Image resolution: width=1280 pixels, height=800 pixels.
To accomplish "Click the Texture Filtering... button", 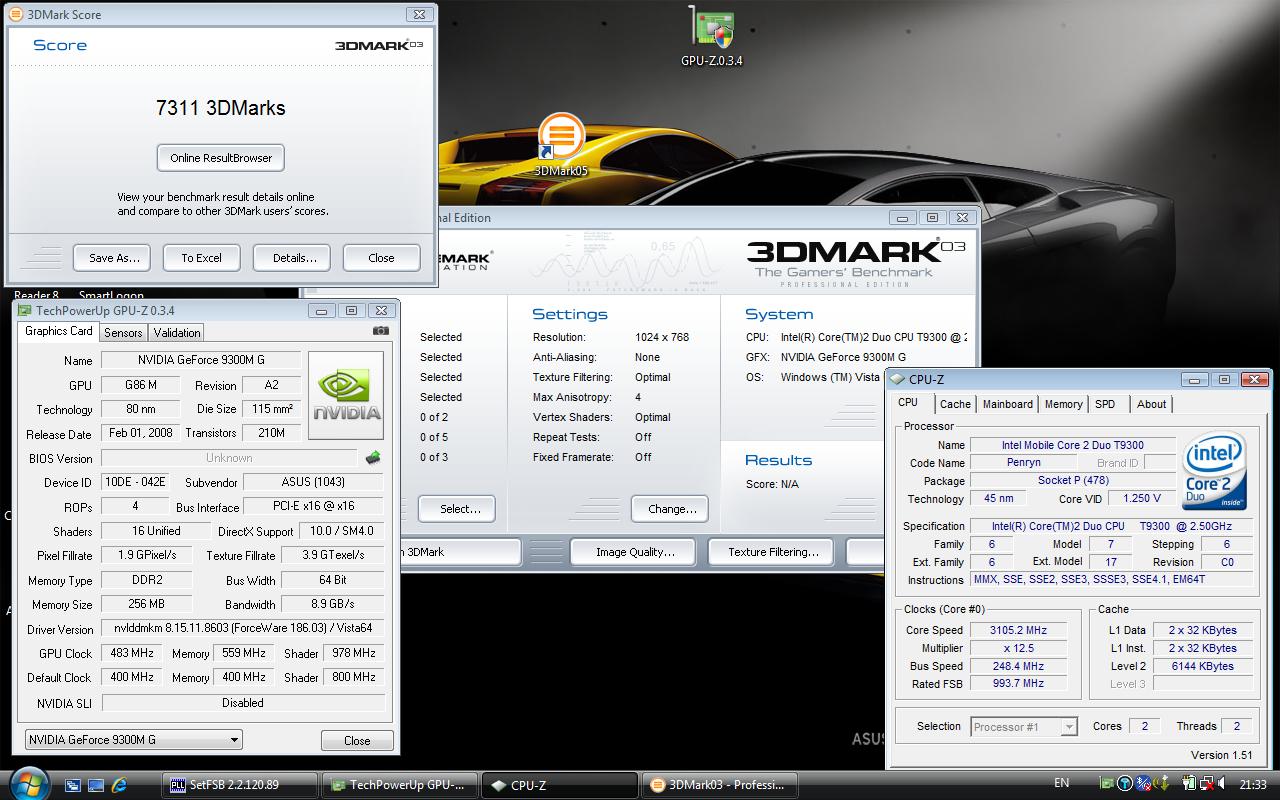I will [x=773, y=552].
